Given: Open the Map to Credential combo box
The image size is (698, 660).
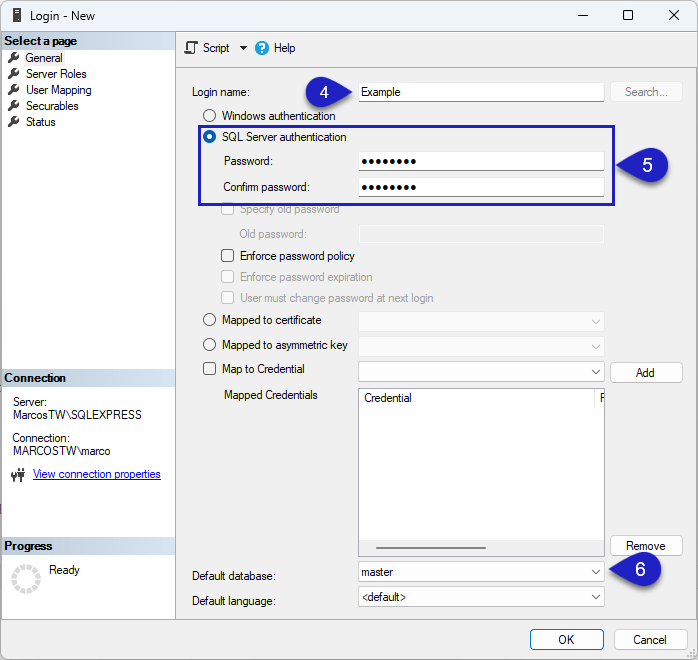Looking at the screenshot, I should (596, 371).
